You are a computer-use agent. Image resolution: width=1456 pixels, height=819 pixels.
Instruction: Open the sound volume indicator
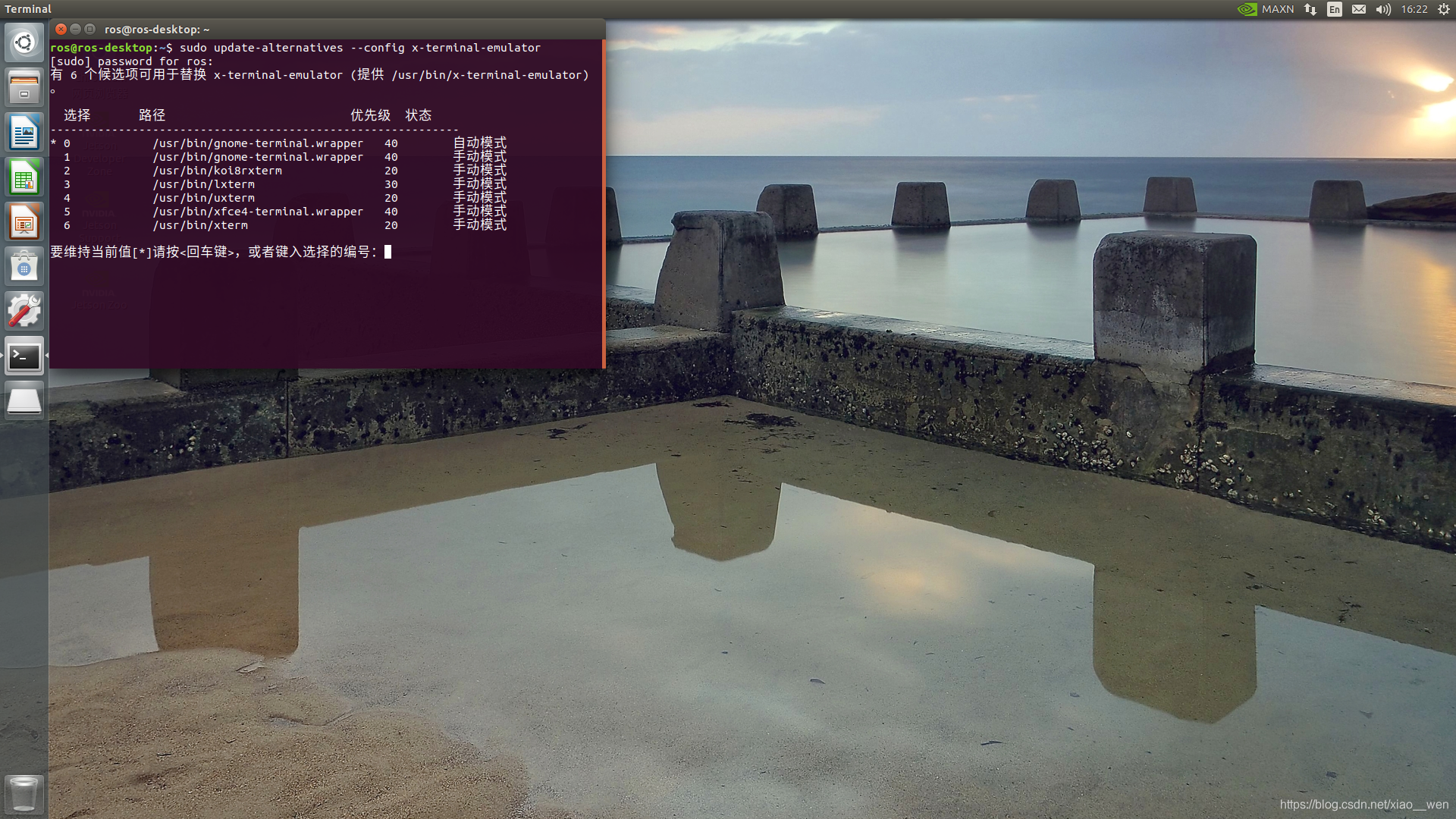(x=1383, y=9)
